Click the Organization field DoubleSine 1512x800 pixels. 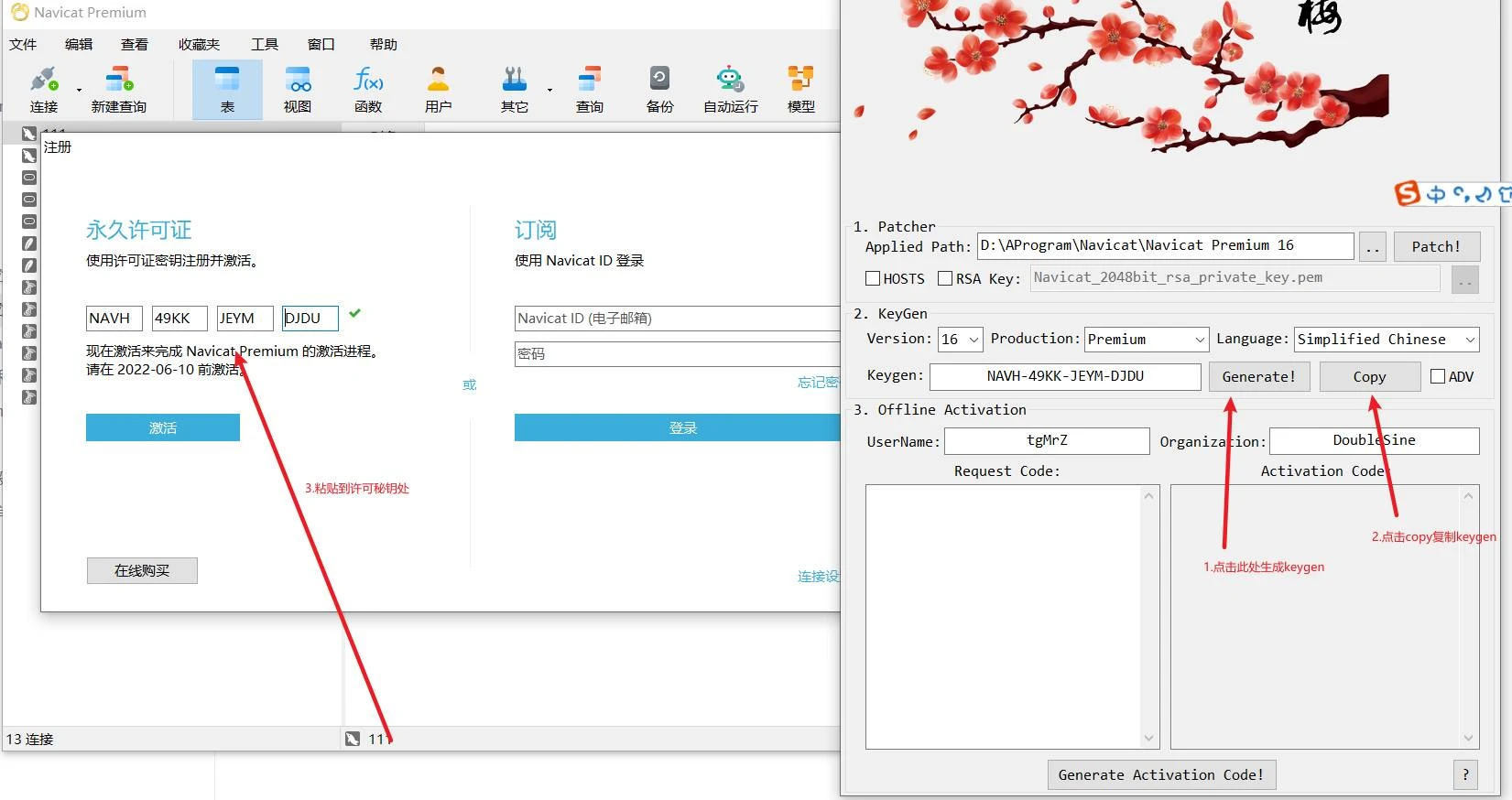tap(1374, 440)
